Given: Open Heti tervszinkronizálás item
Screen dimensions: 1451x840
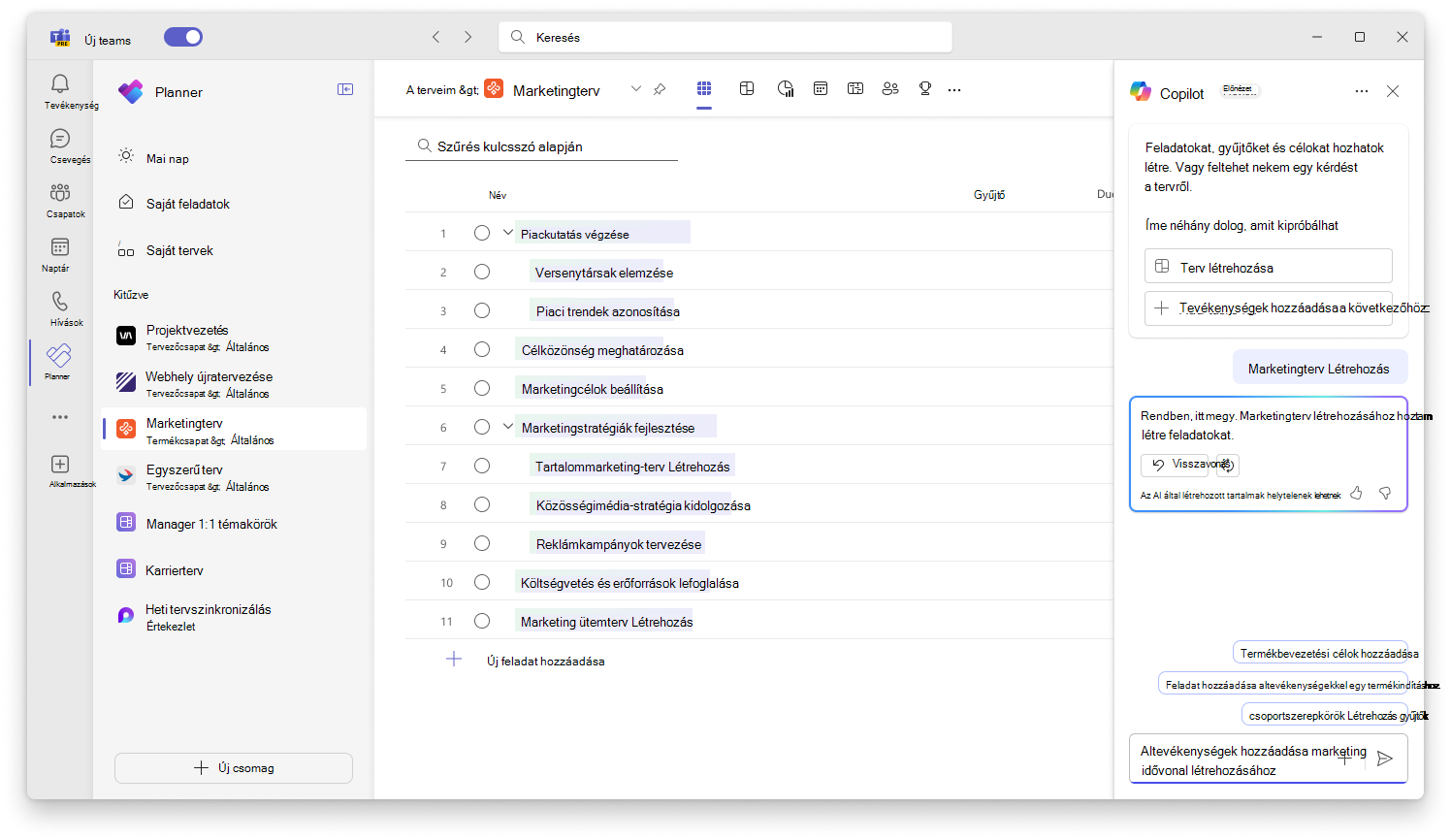Looking at the screenshot, I should (x=234, y=616).
